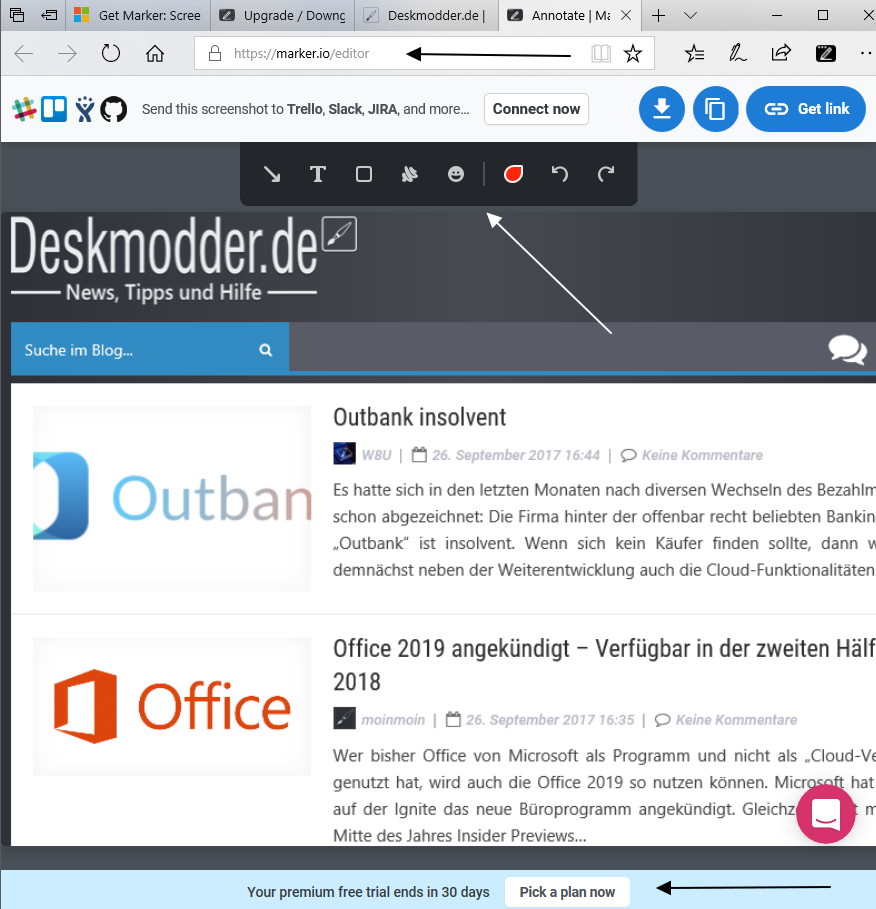Viewport: 876px width, 909px height.
Task: Click the Trello integration icon
Action: [54, 109]
